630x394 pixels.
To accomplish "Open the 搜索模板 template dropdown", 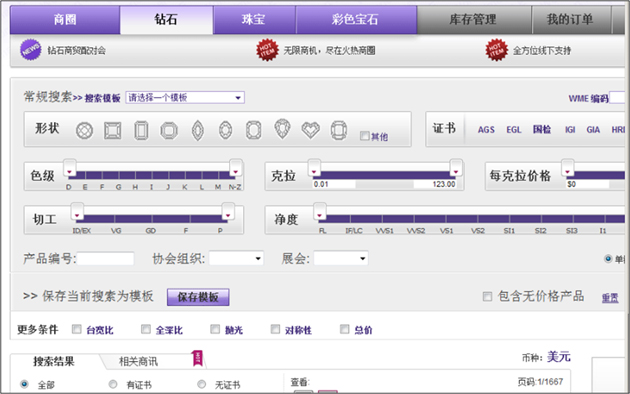I will tap(185, 98).
